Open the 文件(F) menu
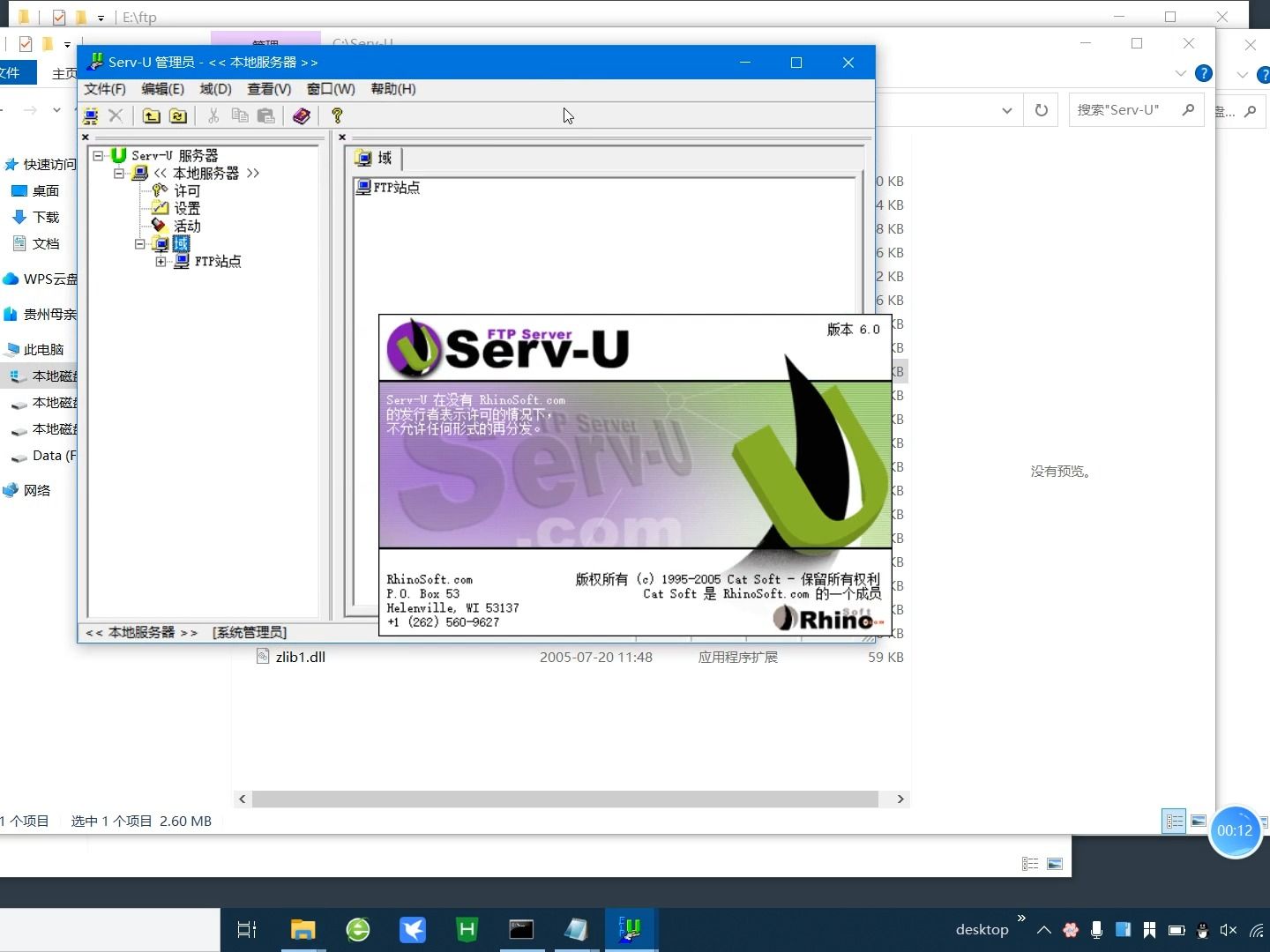This screenshot has height=952, width=1270. [x=105, y=89]
